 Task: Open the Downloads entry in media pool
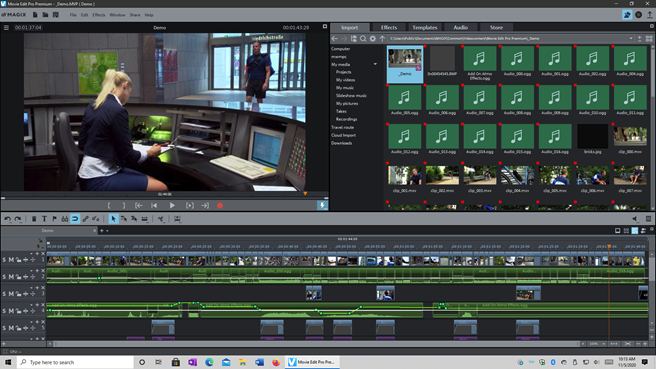(341, 143)
